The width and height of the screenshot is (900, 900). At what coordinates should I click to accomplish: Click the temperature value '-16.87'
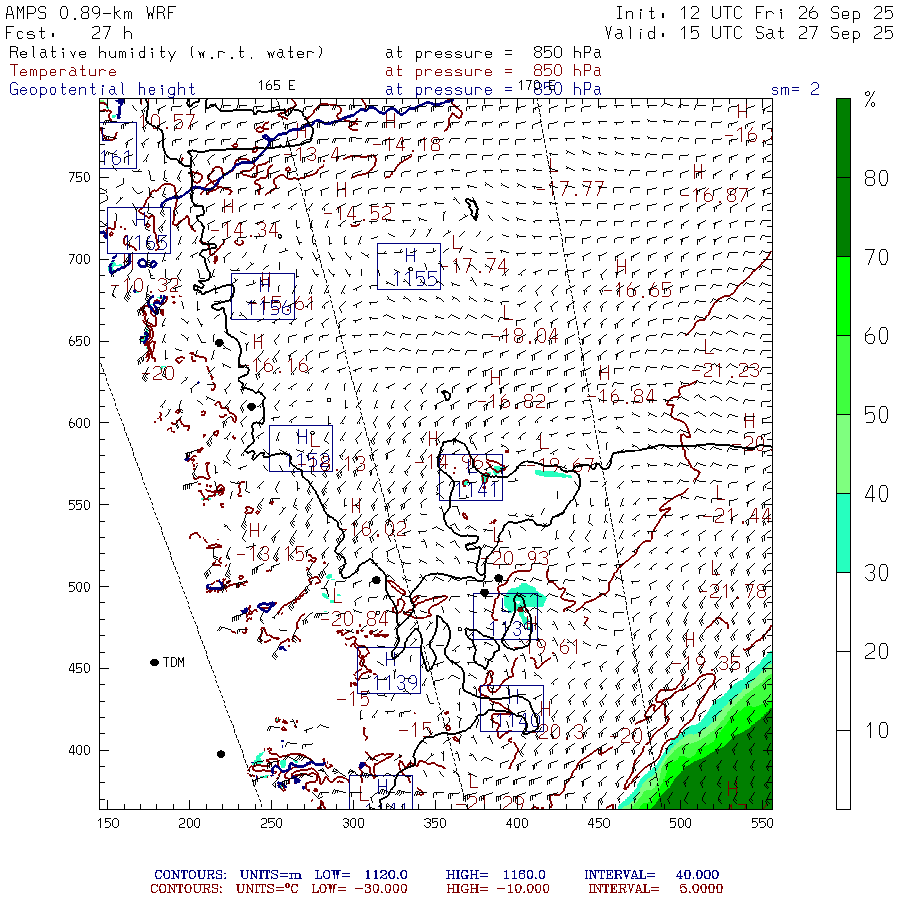tap(715, 195)
